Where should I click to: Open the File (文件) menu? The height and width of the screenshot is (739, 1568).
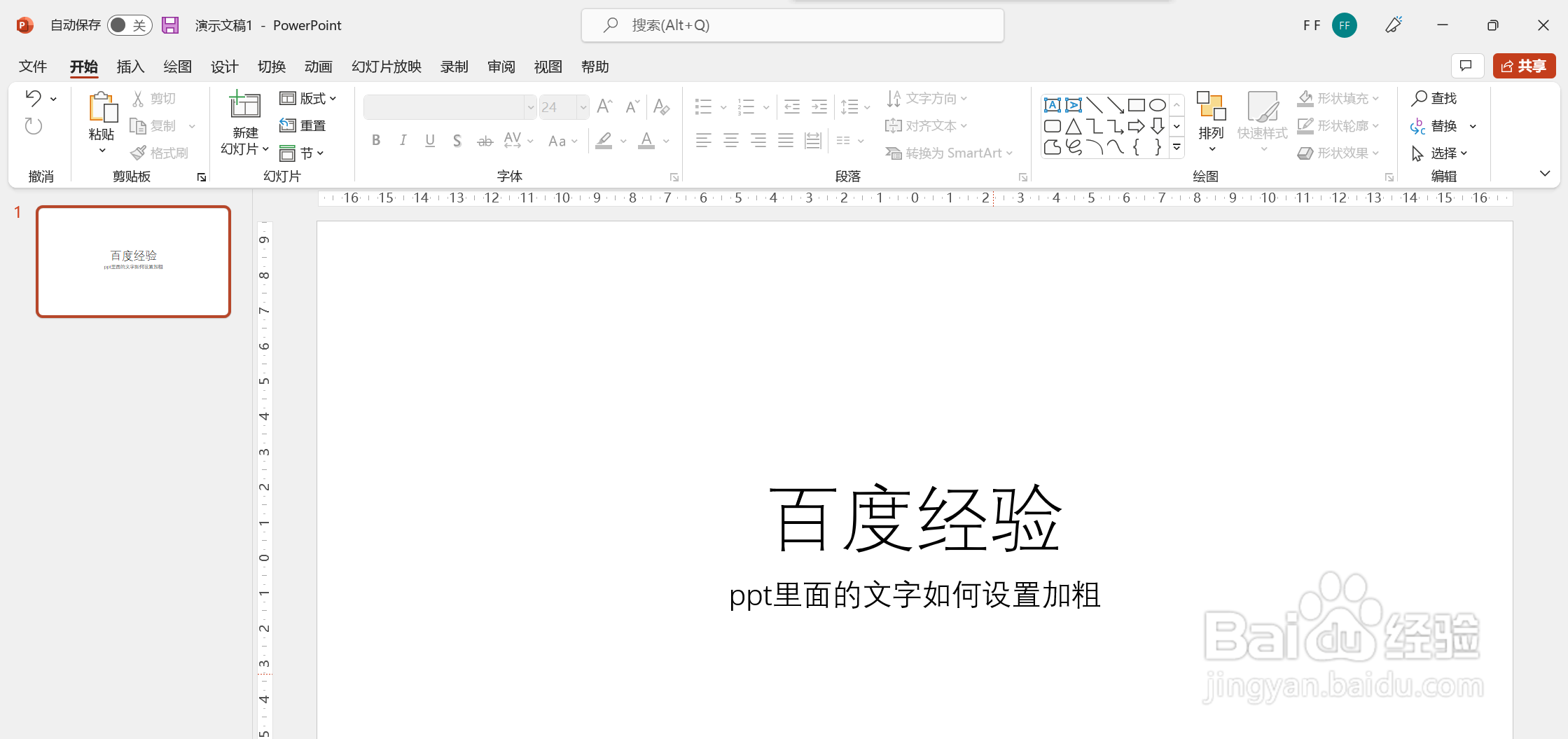(x=33, y=67)
